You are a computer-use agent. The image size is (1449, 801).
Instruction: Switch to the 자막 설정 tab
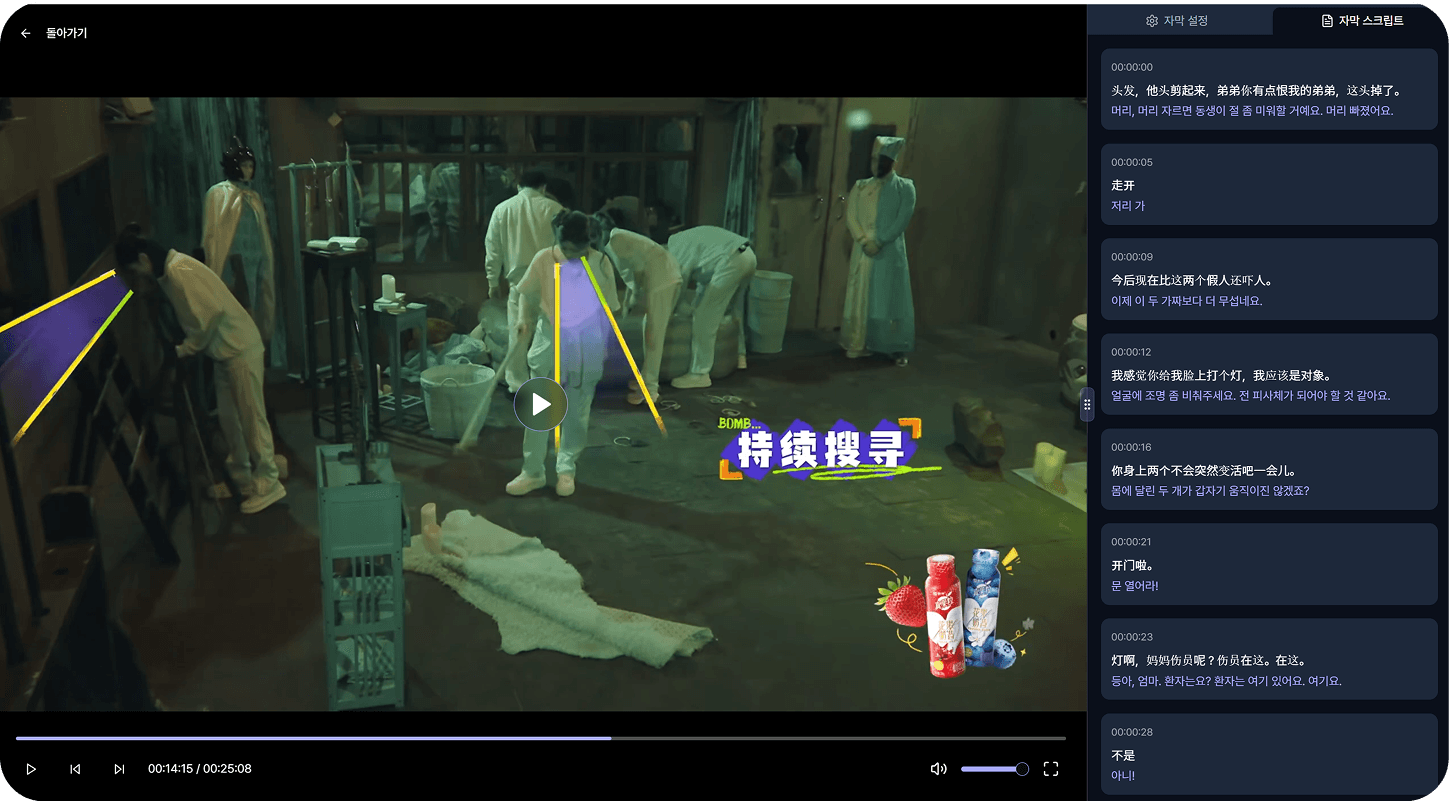pyautogui.click(x=1180, y=20)
